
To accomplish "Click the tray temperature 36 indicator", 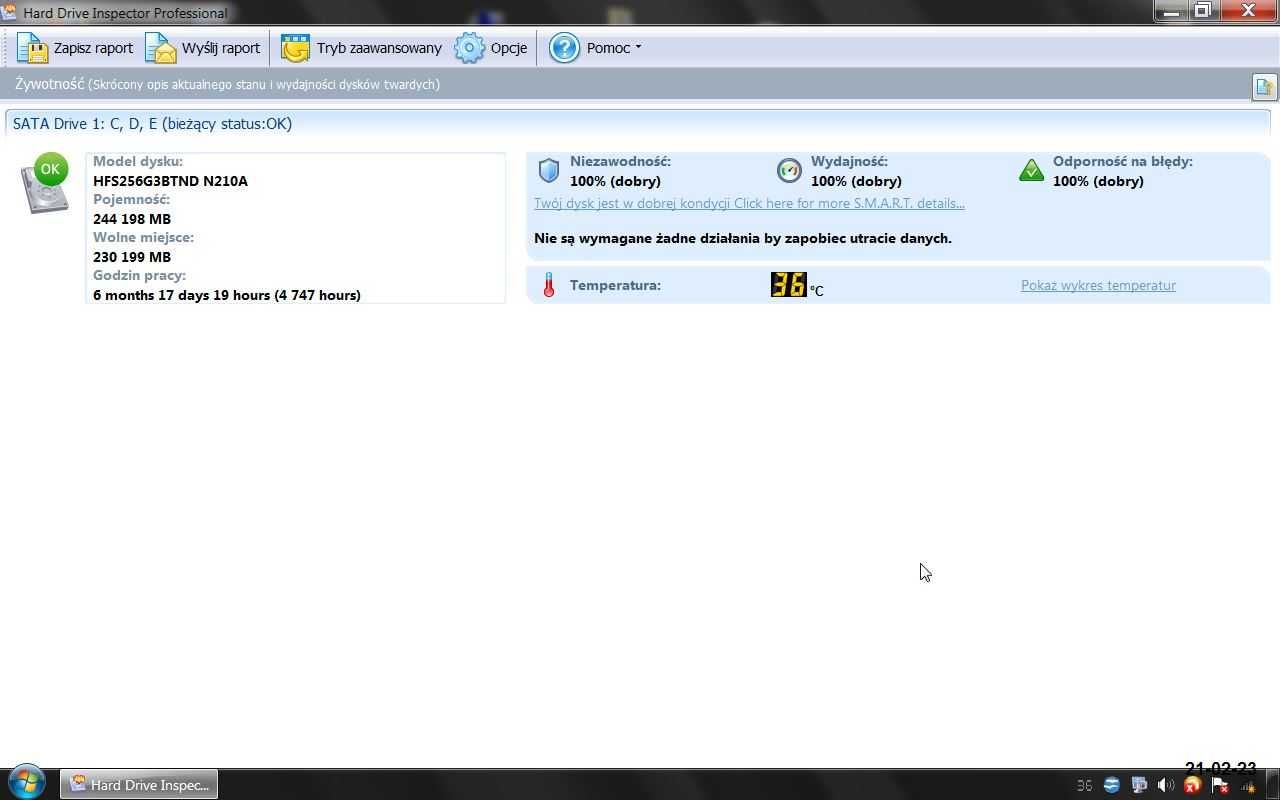I will coord(1084,785).
